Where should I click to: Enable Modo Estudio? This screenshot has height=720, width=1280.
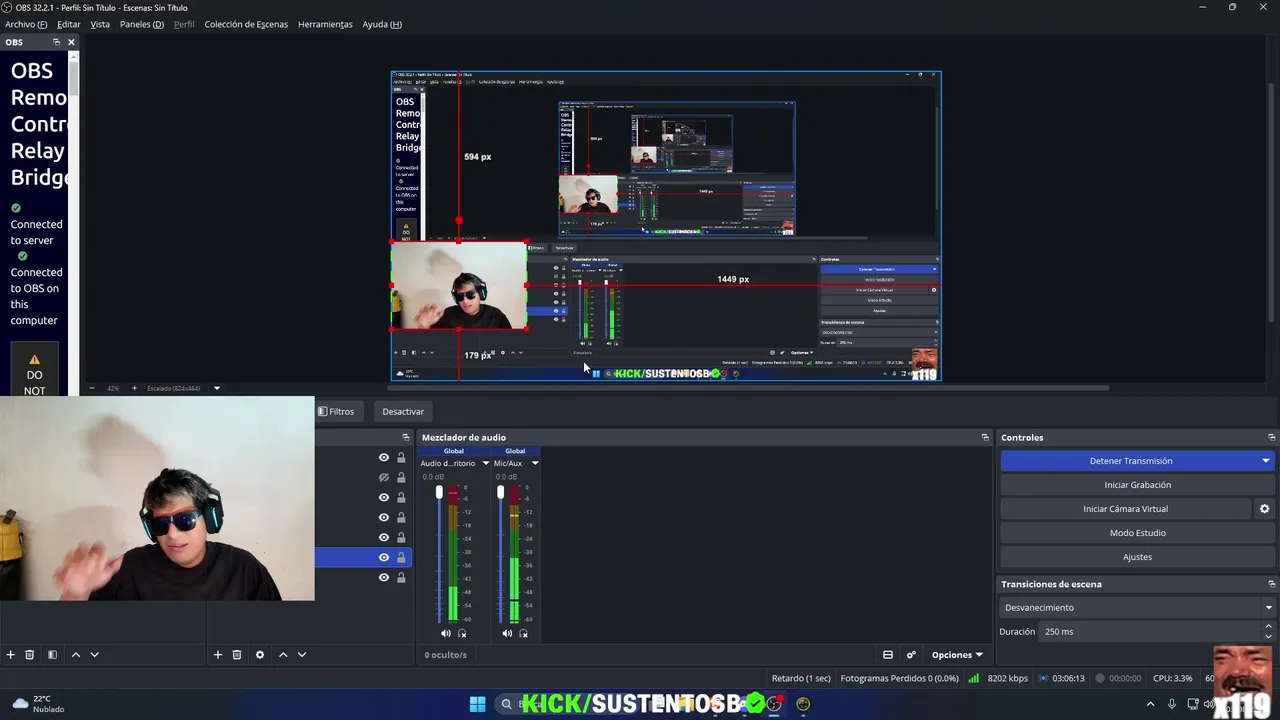pos(1138,533)
